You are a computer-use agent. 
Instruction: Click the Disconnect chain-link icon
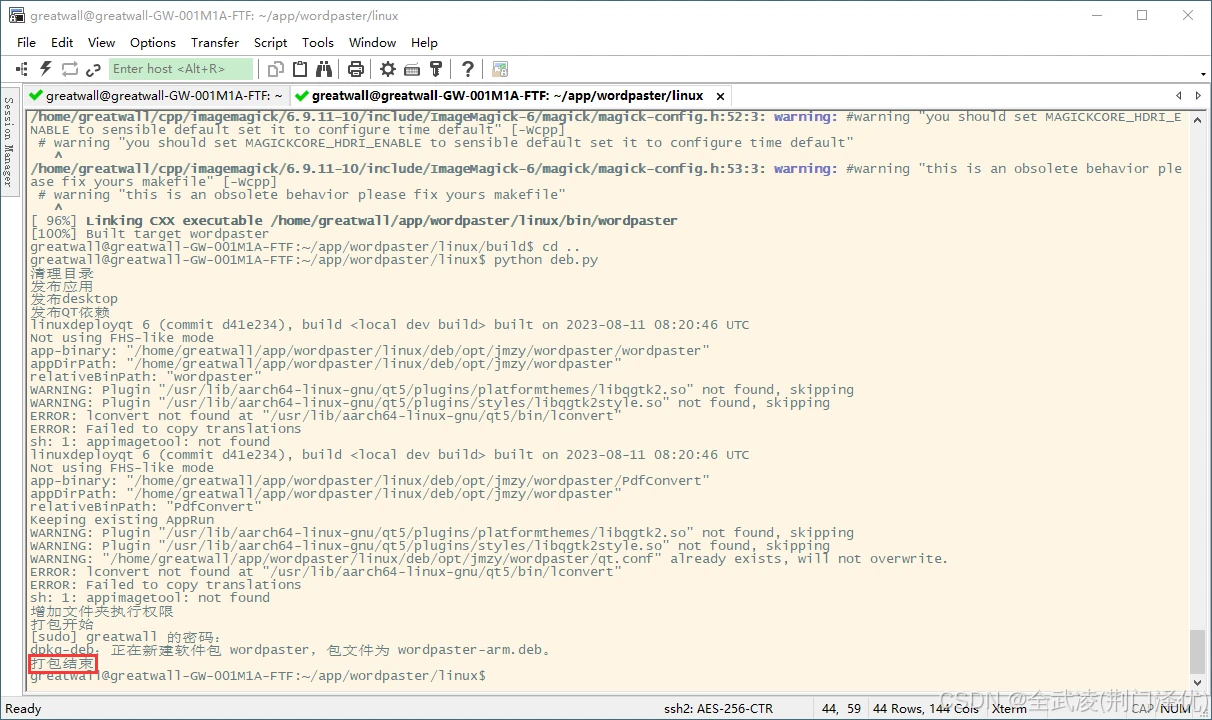(93, 69)
